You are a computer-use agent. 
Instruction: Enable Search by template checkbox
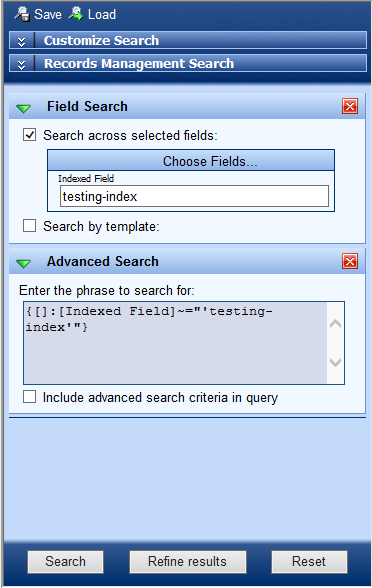click(30, 226)
